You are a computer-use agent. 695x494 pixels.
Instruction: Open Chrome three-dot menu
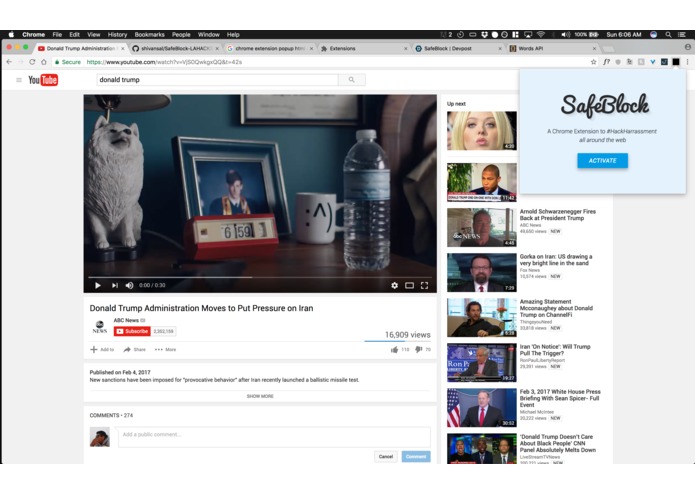click(x=687, y=62)
